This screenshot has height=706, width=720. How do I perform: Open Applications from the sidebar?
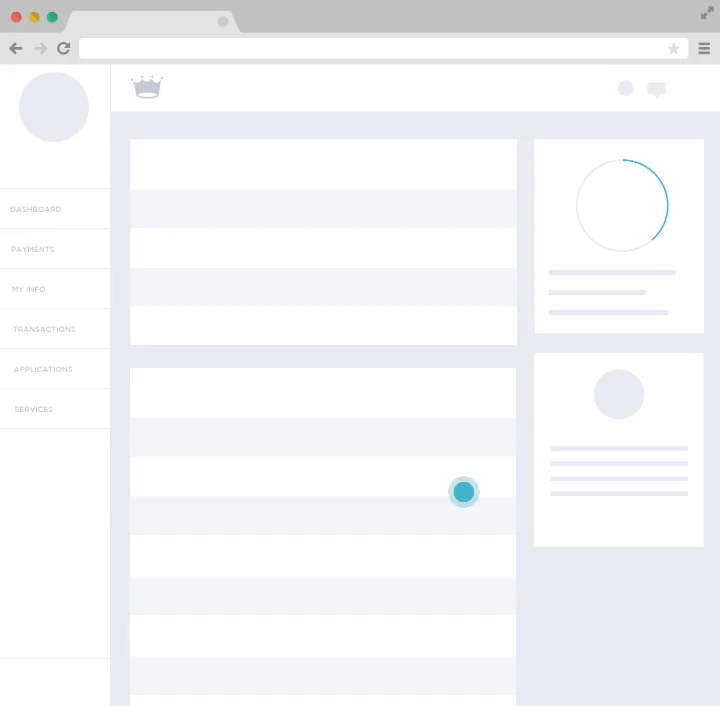[55, 369]
